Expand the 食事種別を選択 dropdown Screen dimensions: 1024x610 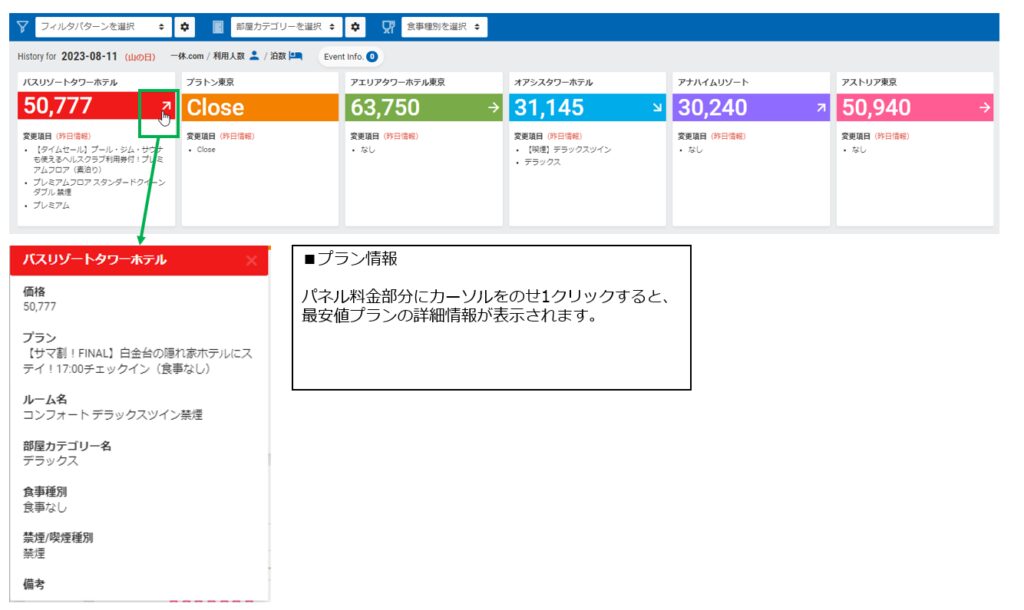[x=445, y=27]
